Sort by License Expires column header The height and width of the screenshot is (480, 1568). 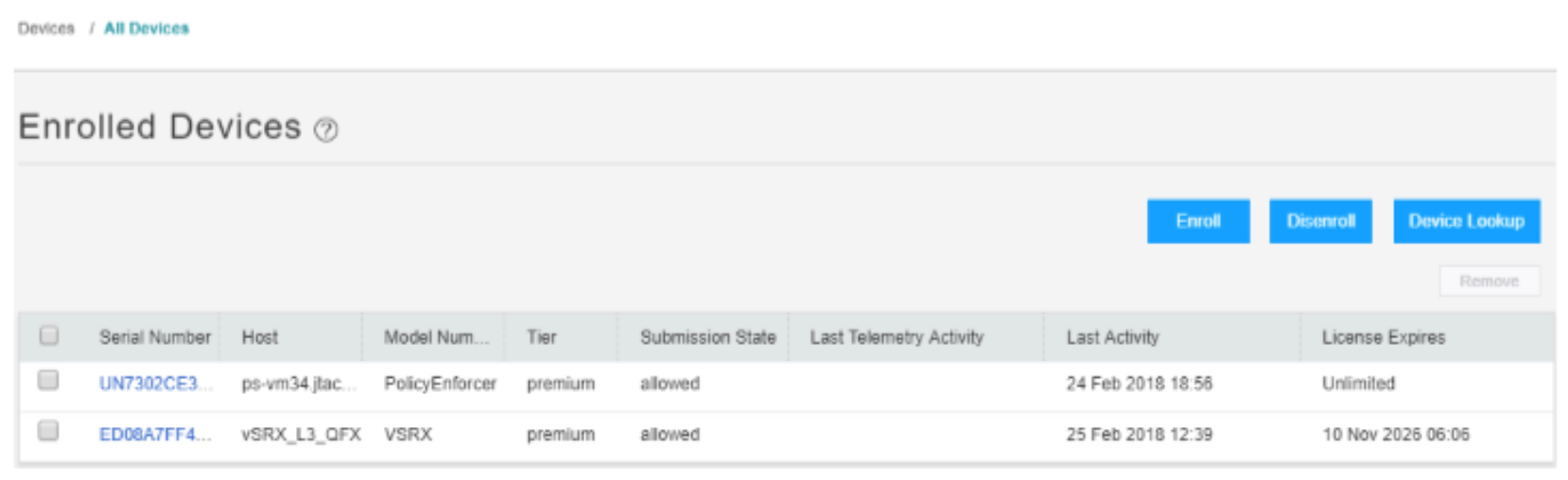click(1384, 337)
